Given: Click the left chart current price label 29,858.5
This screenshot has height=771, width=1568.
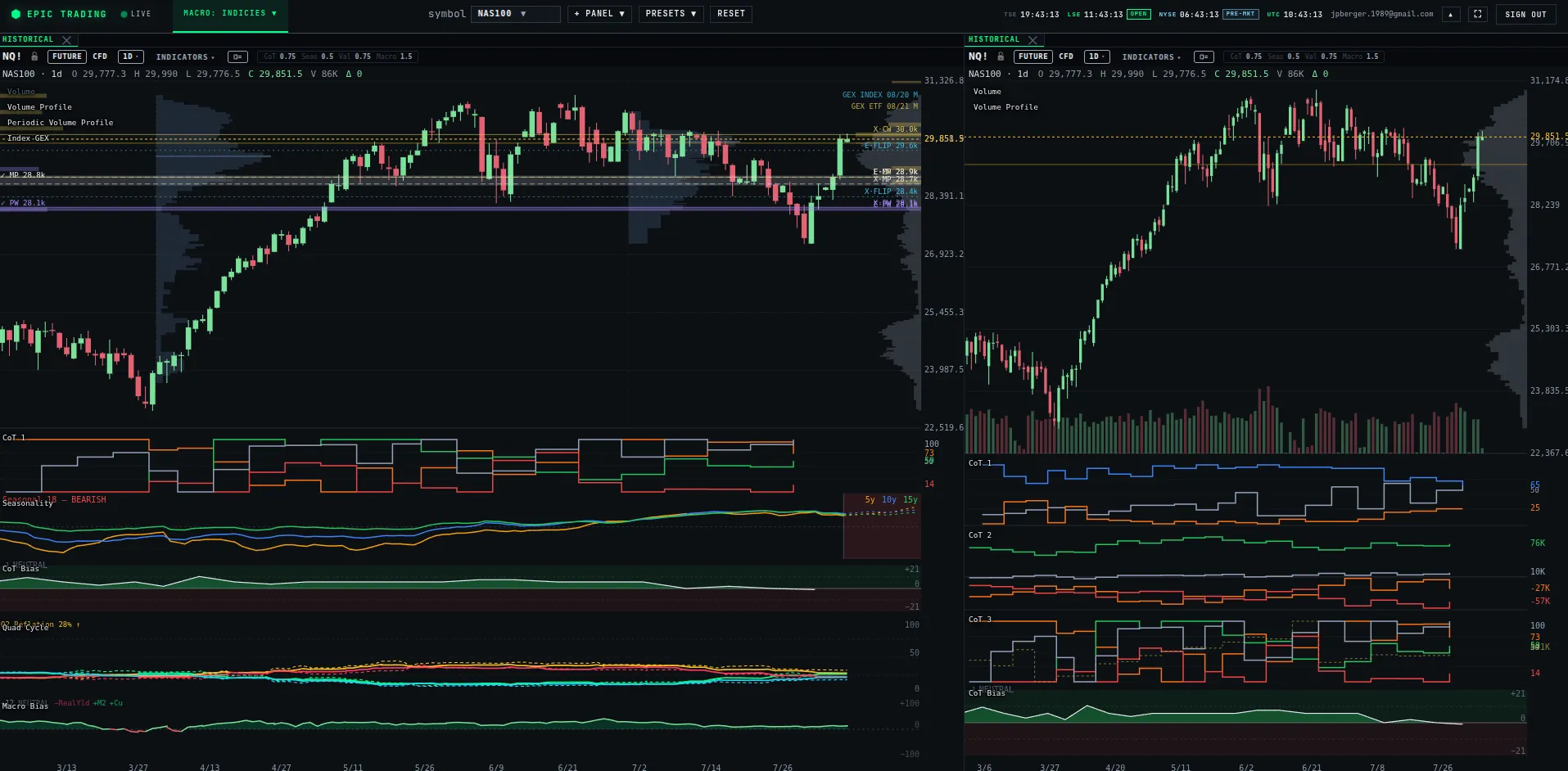Looking at the screenshot, I should coord(943,138).
